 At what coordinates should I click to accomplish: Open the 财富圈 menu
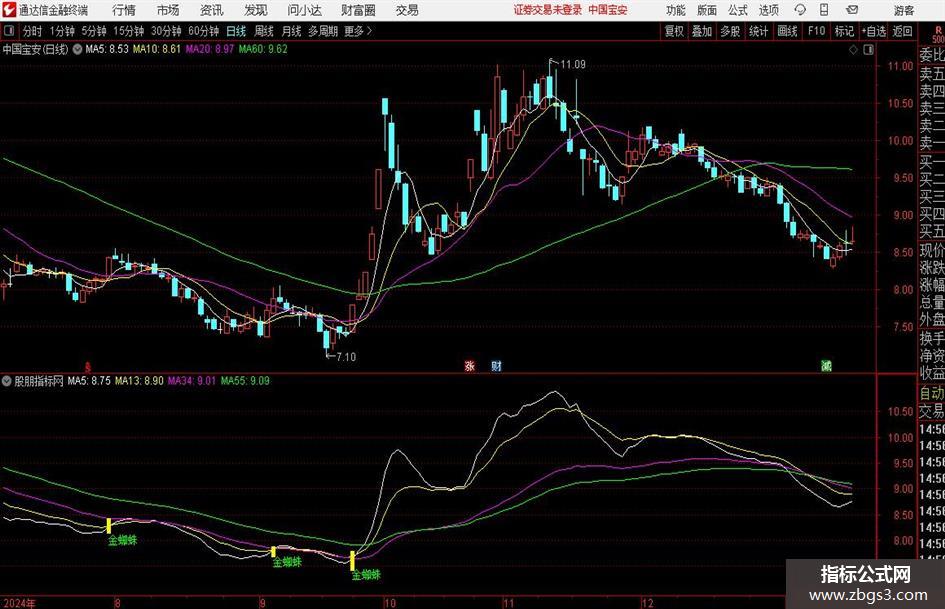[358, 10]
